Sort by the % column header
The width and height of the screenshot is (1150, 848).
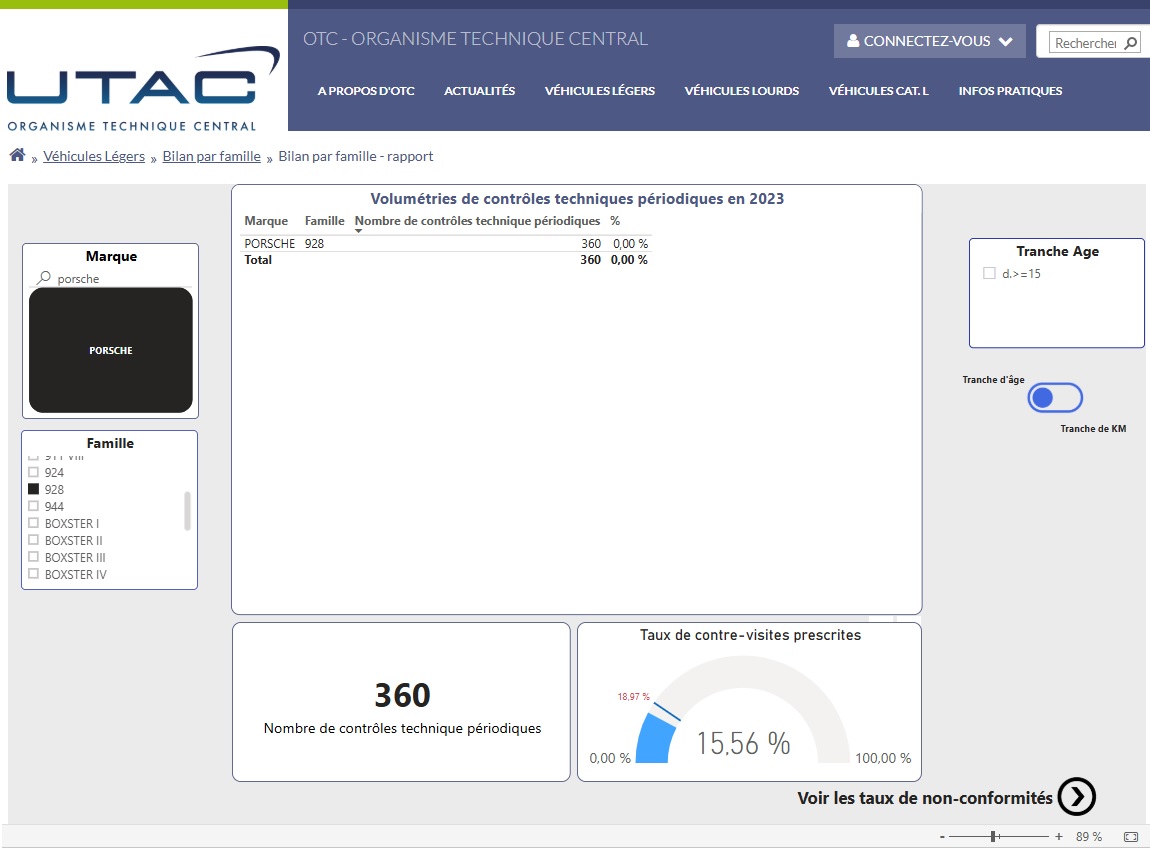click(x=615, y=221)
